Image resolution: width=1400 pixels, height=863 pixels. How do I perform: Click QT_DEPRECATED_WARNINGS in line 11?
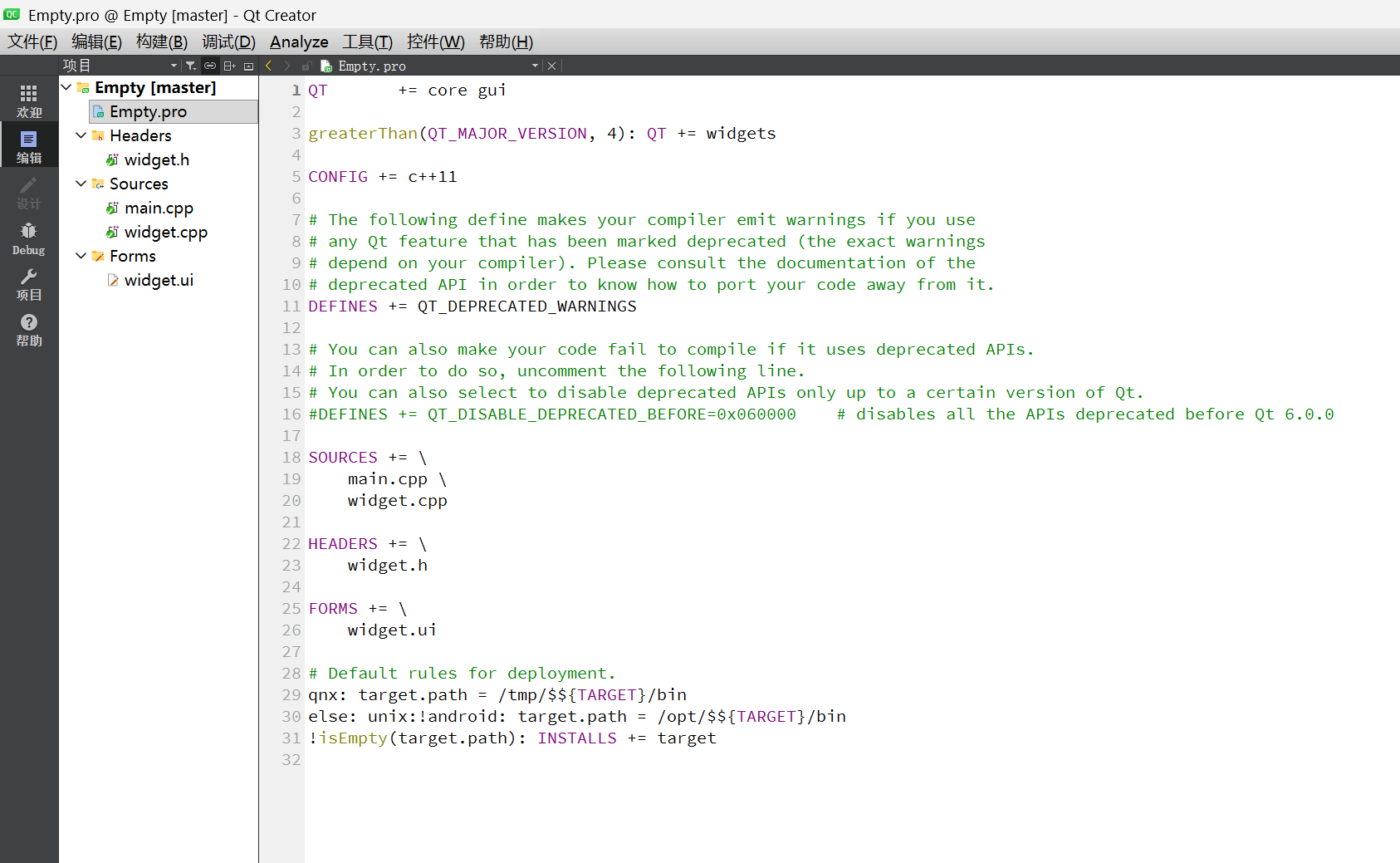click(x=527, y=306)
